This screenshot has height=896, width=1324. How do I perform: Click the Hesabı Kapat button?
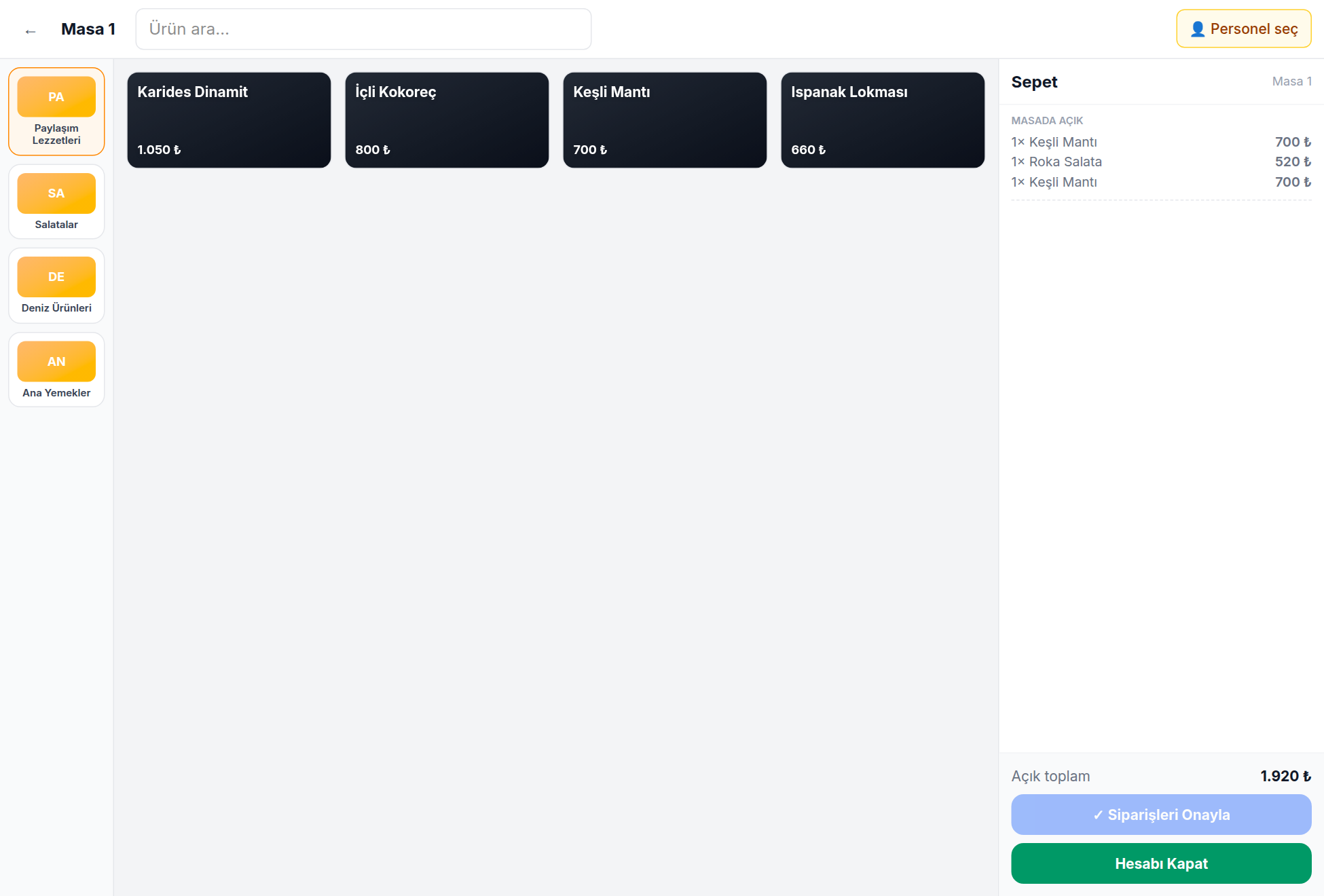(1161, 863)
